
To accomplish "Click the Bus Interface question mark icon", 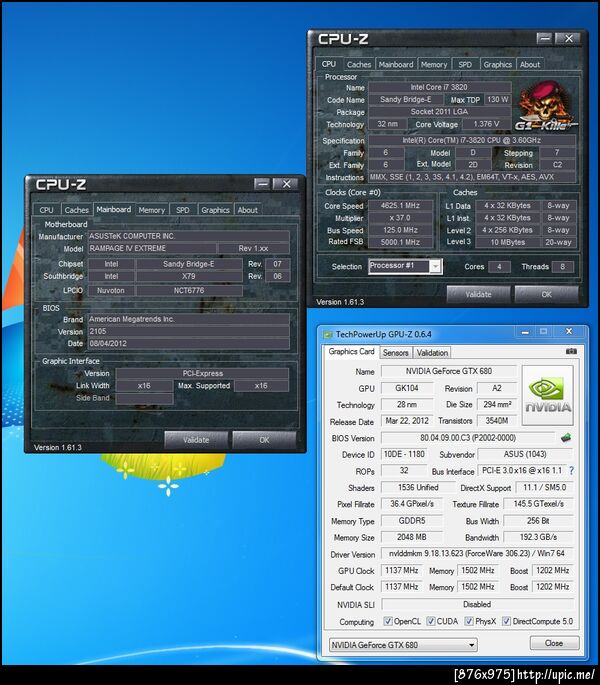I will coord(572,471).
